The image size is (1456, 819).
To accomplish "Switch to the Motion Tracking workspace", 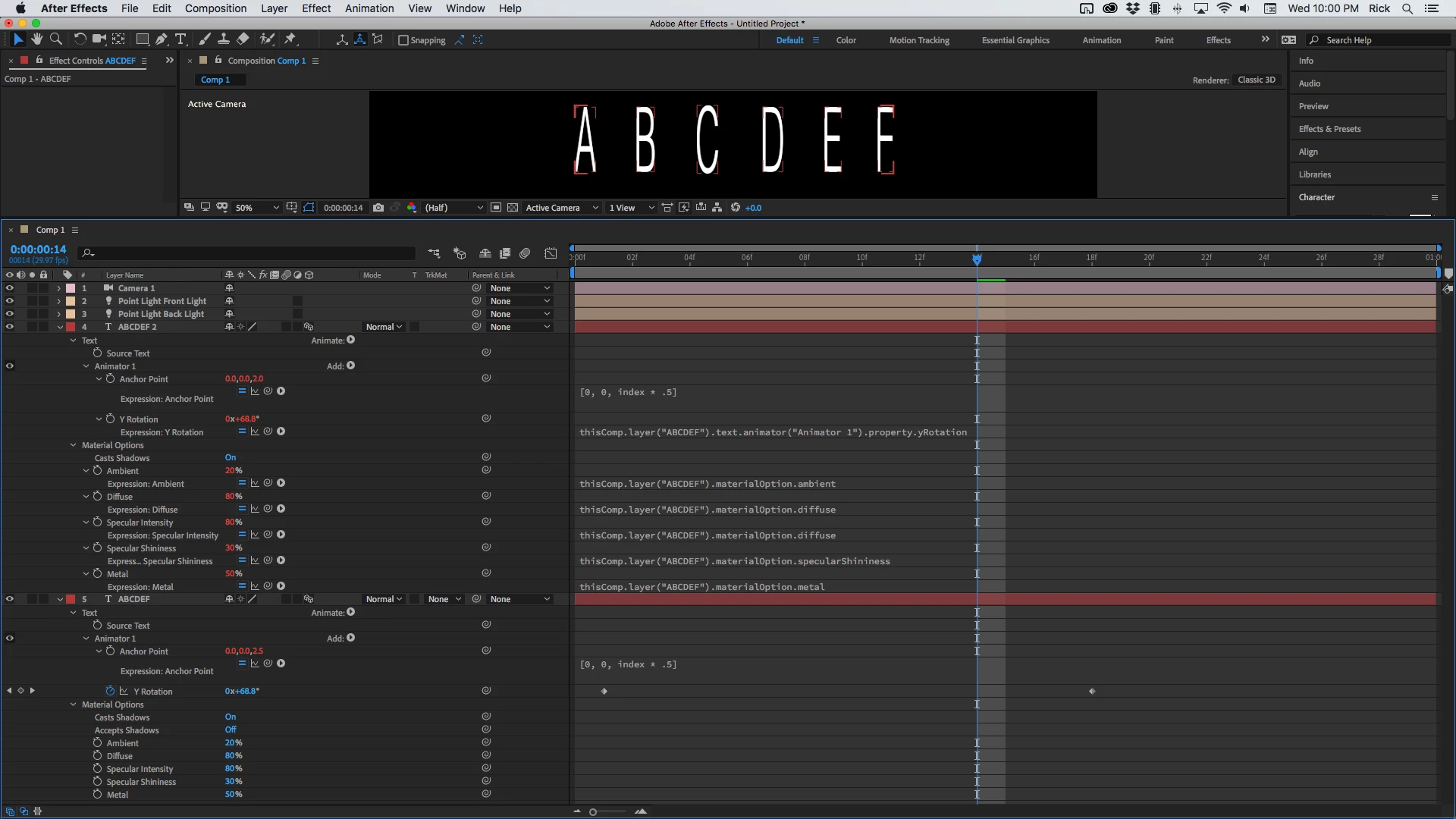I will point(919,40).
